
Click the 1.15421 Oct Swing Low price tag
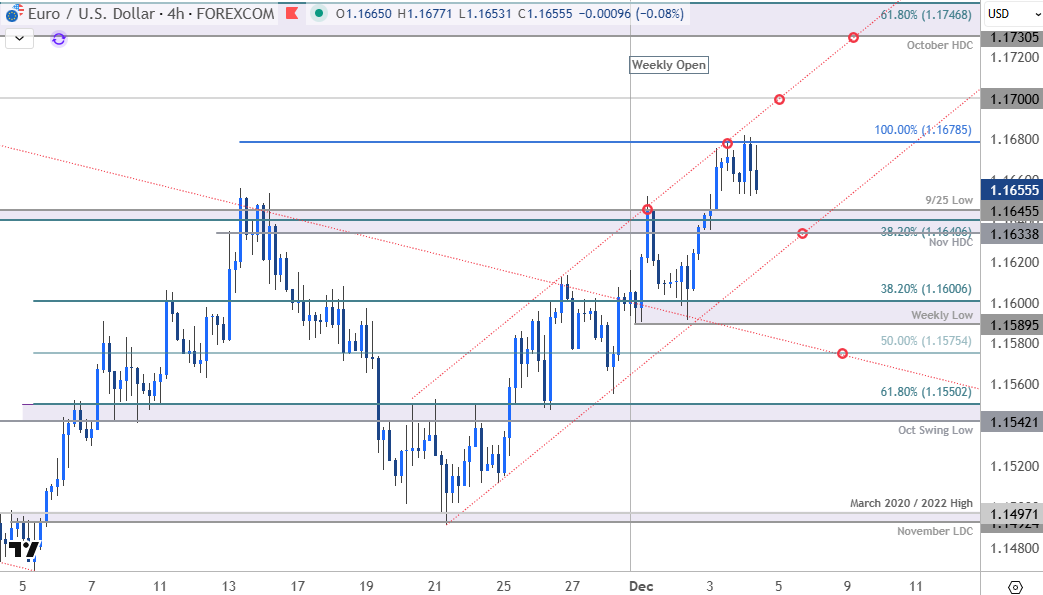[x=1012, y=423]
